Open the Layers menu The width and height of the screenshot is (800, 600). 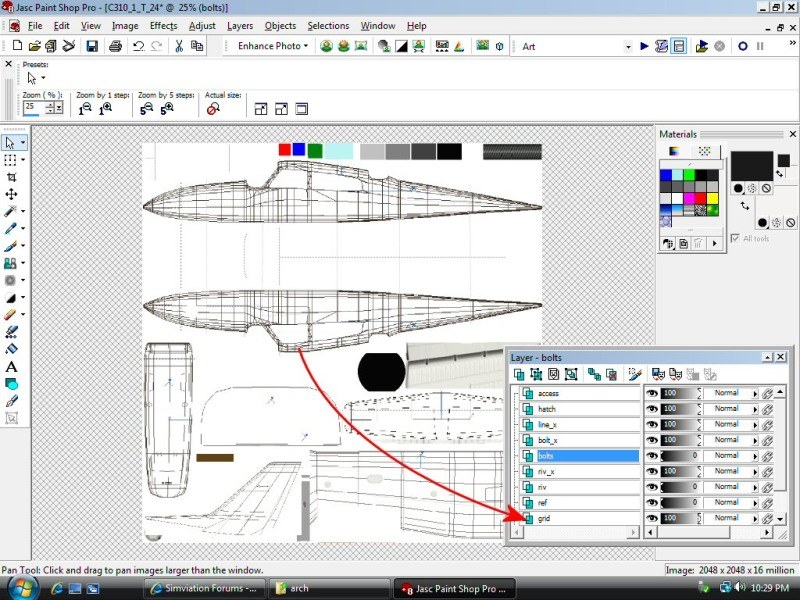[x=240, y=25]
